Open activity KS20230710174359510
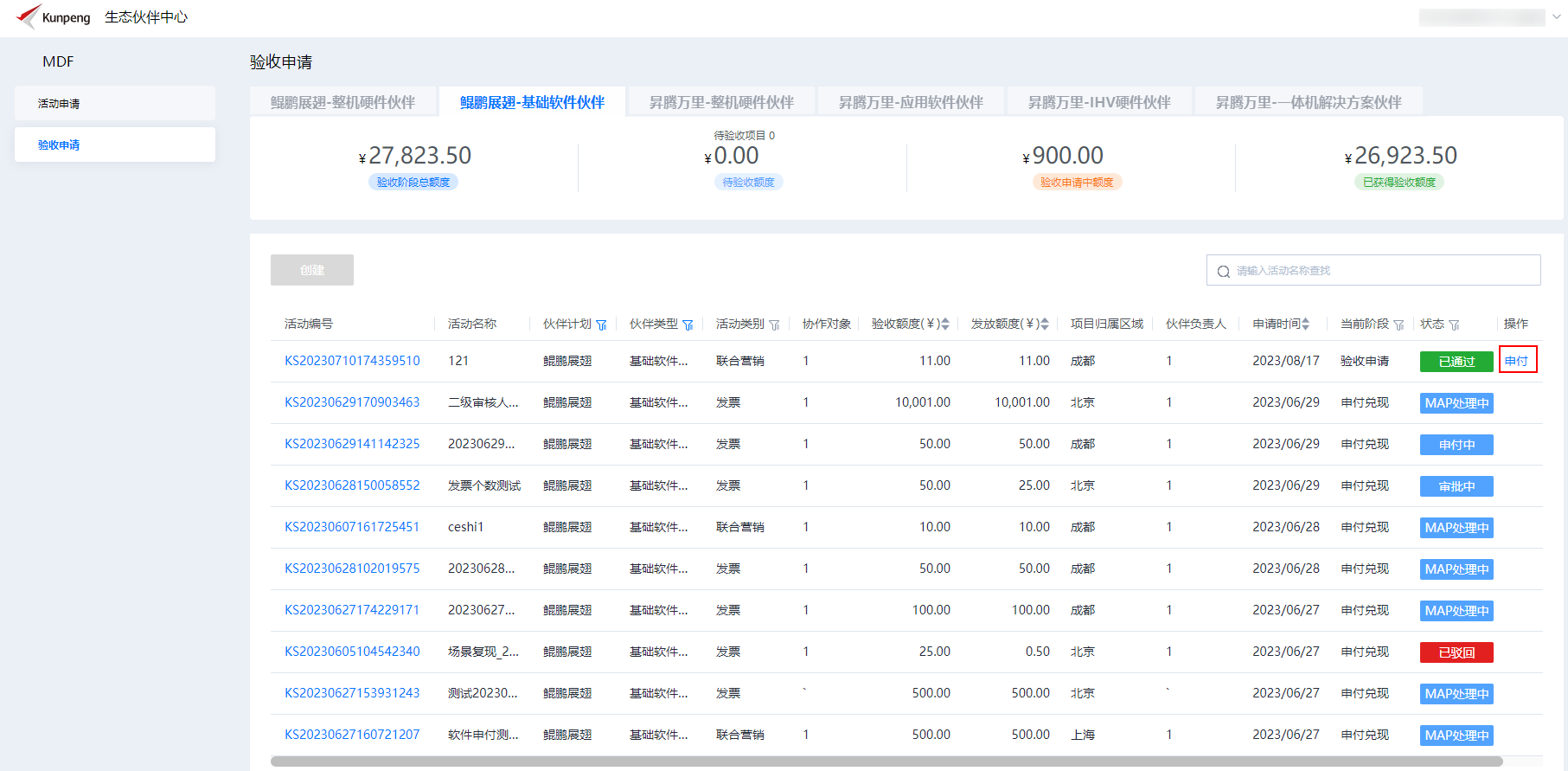This screenshot has height=771, width=1568. [352, 361]
